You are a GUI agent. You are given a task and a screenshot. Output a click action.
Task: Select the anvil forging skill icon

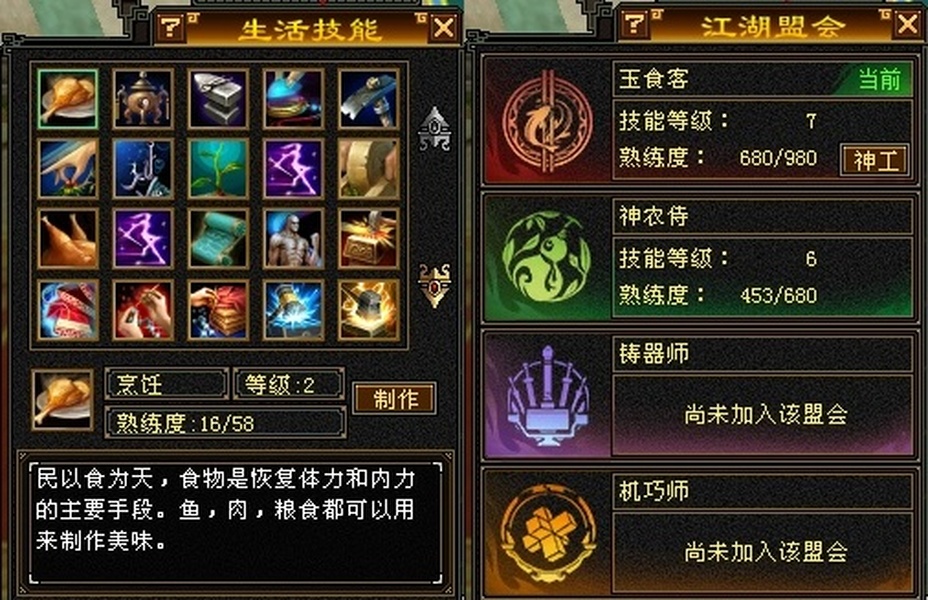click(218, 98)
